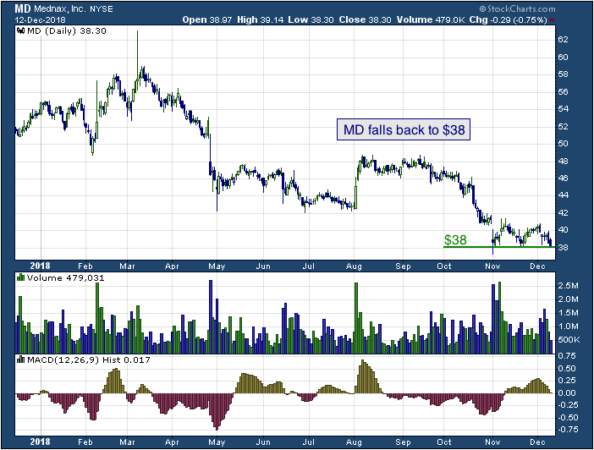
Task: Click the 500K volume axis label
Action: click(x=569, y=340)
